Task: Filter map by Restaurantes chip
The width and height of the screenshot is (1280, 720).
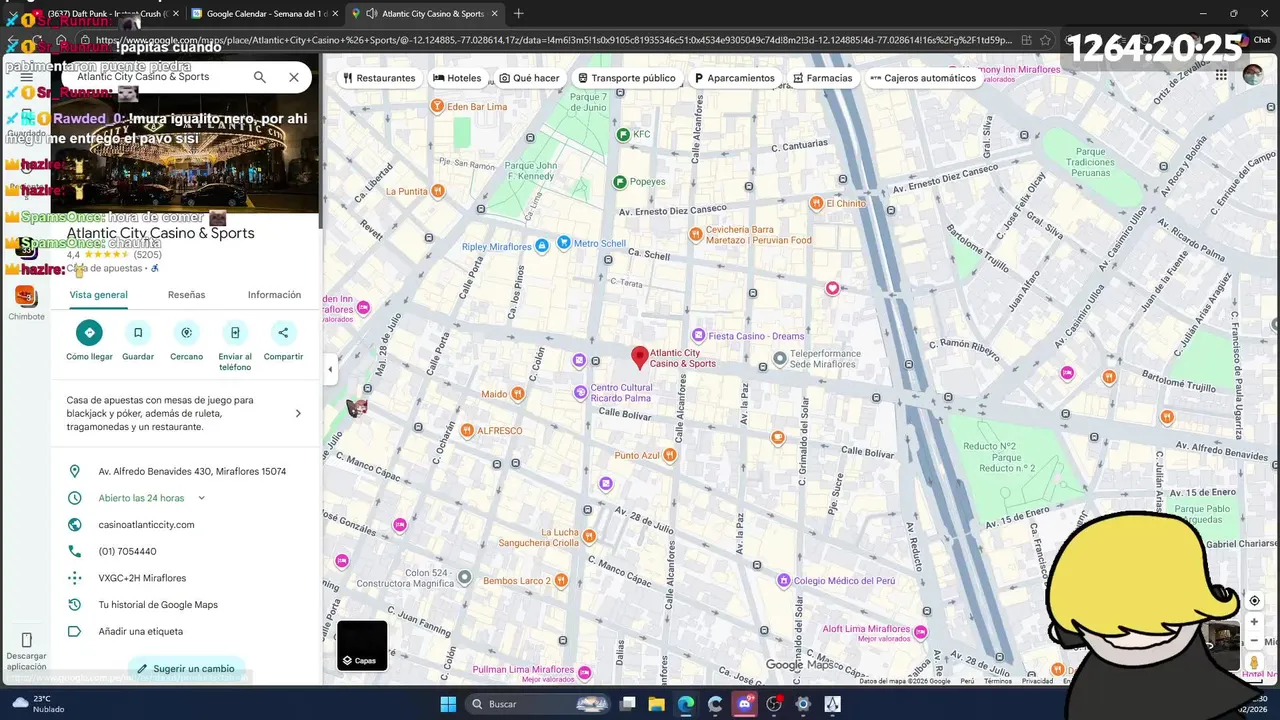Action: pos(379,78)
